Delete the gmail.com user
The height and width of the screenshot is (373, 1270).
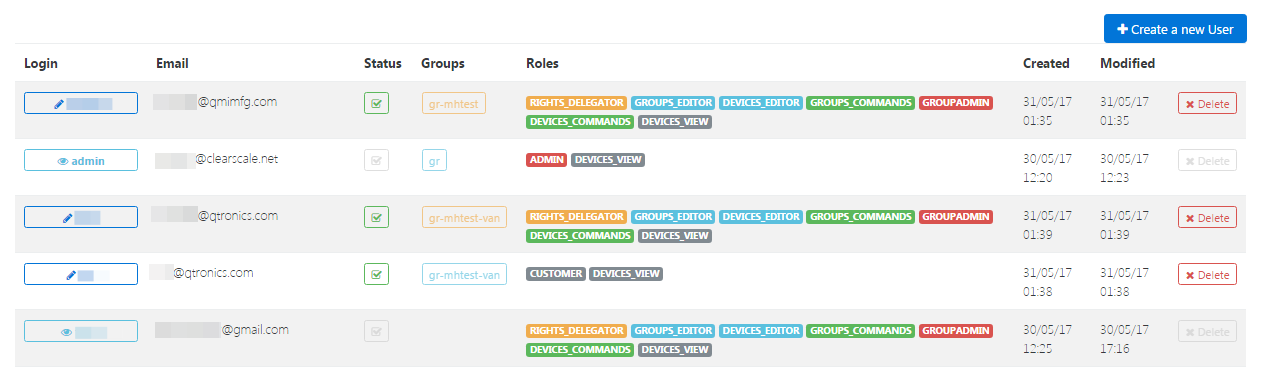[x=1207, y=332]
